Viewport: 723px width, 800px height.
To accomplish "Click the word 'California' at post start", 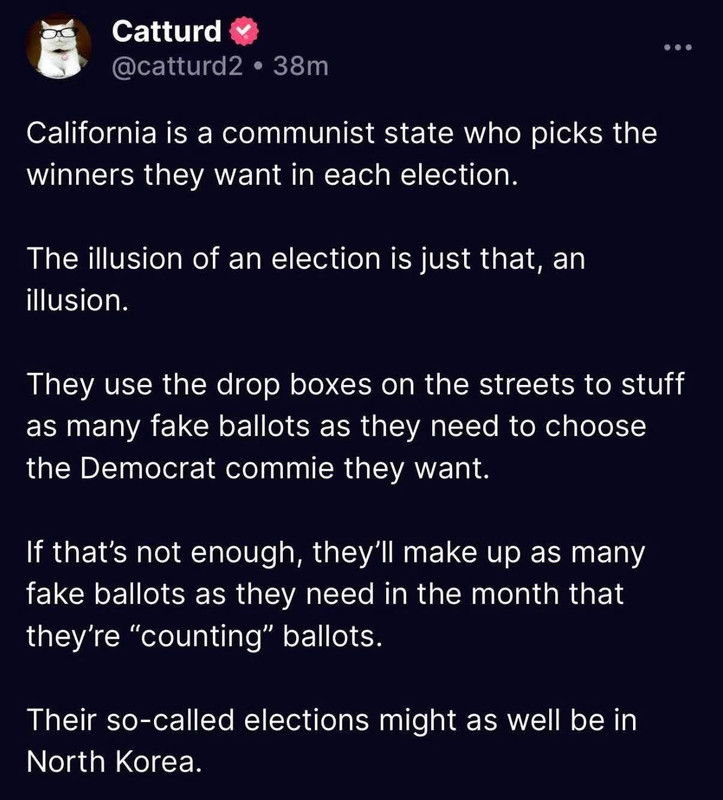I will tap(92, 133).
